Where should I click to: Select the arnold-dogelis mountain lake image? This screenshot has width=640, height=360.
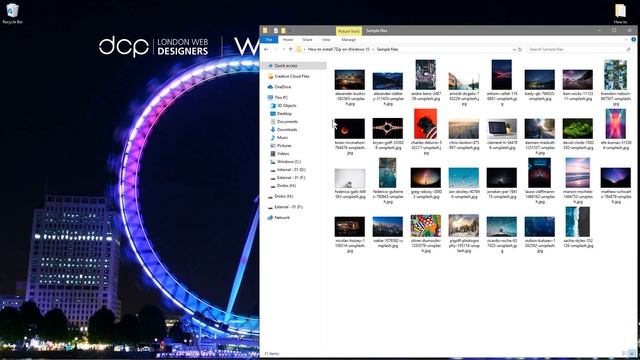point(464,81)
